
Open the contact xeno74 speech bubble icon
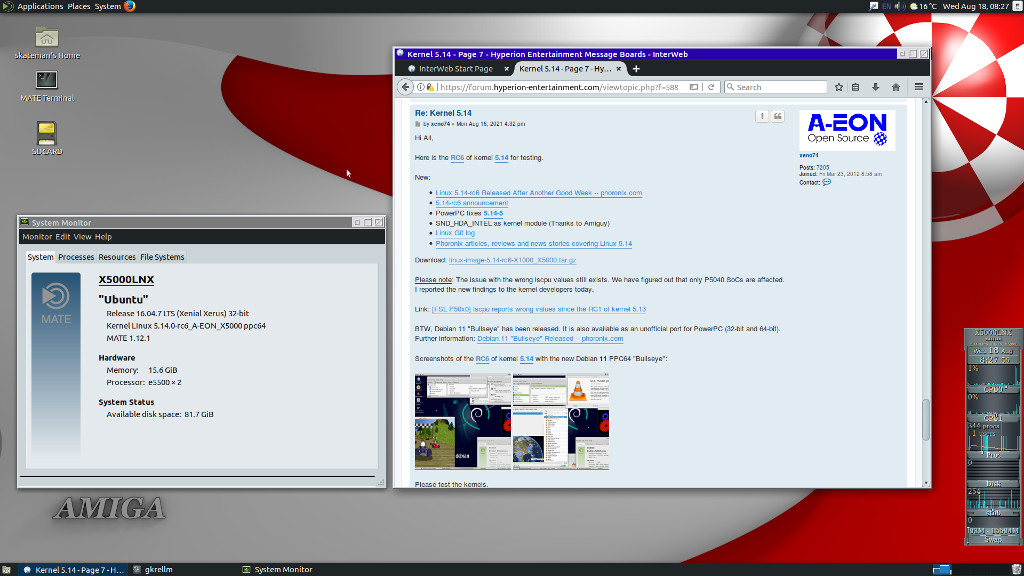(x=827, y=183)
